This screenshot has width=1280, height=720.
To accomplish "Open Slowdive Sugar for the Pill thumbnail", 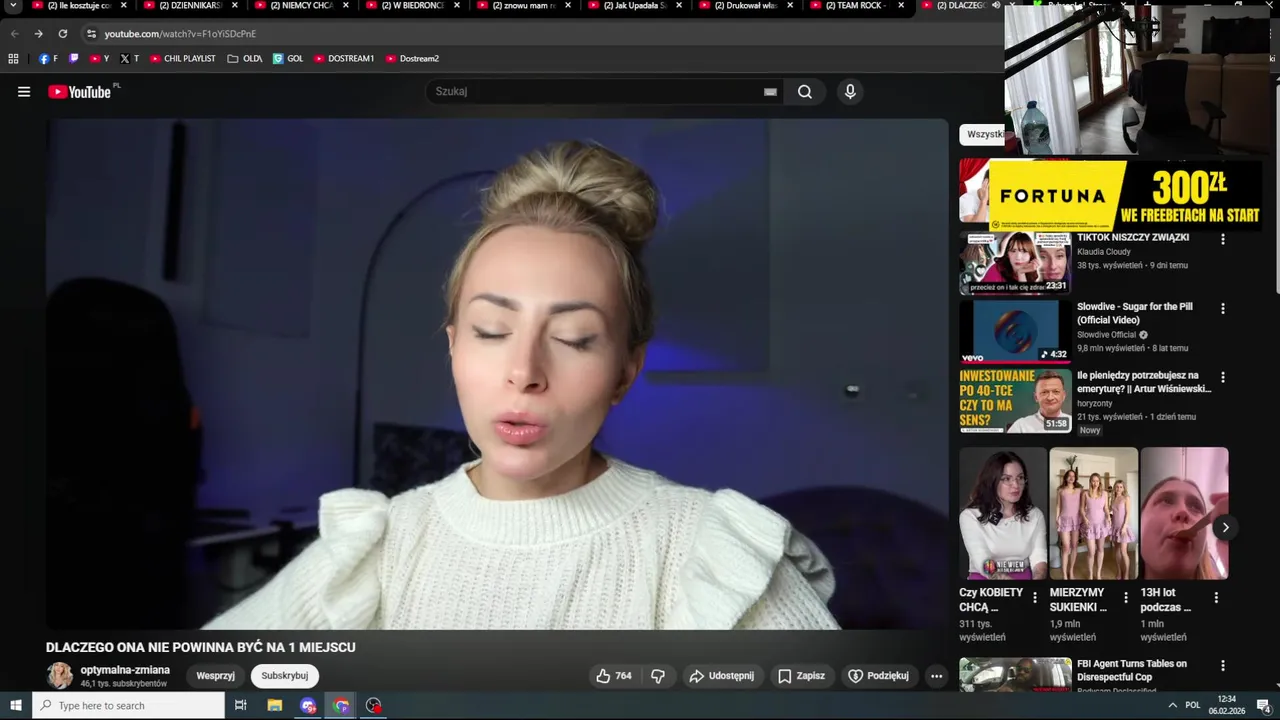I will pos(1015,331).
